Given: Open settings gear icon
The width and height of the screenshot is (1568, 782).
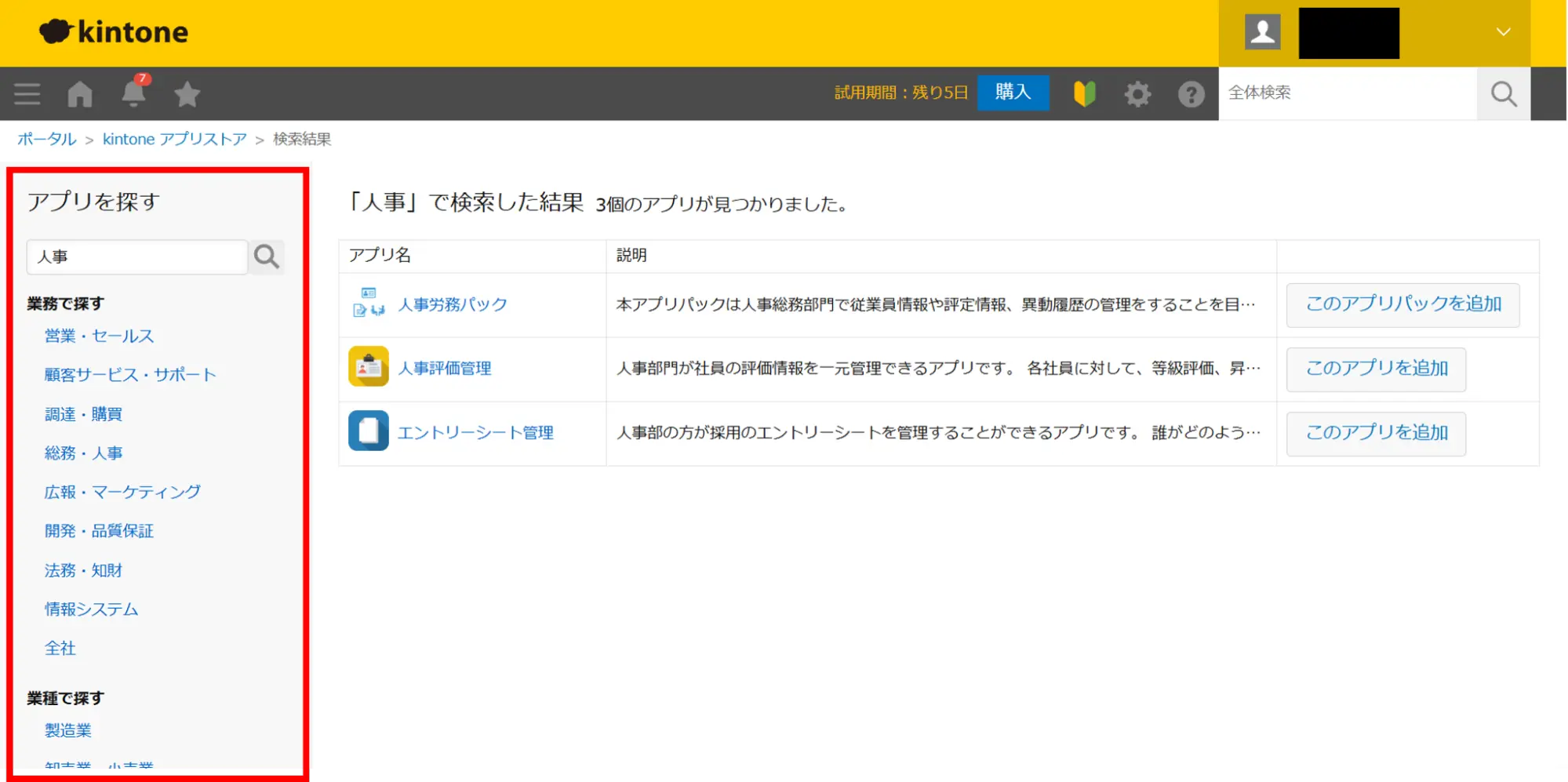Looking at the screenshot, I should [x=1137, y=94].
